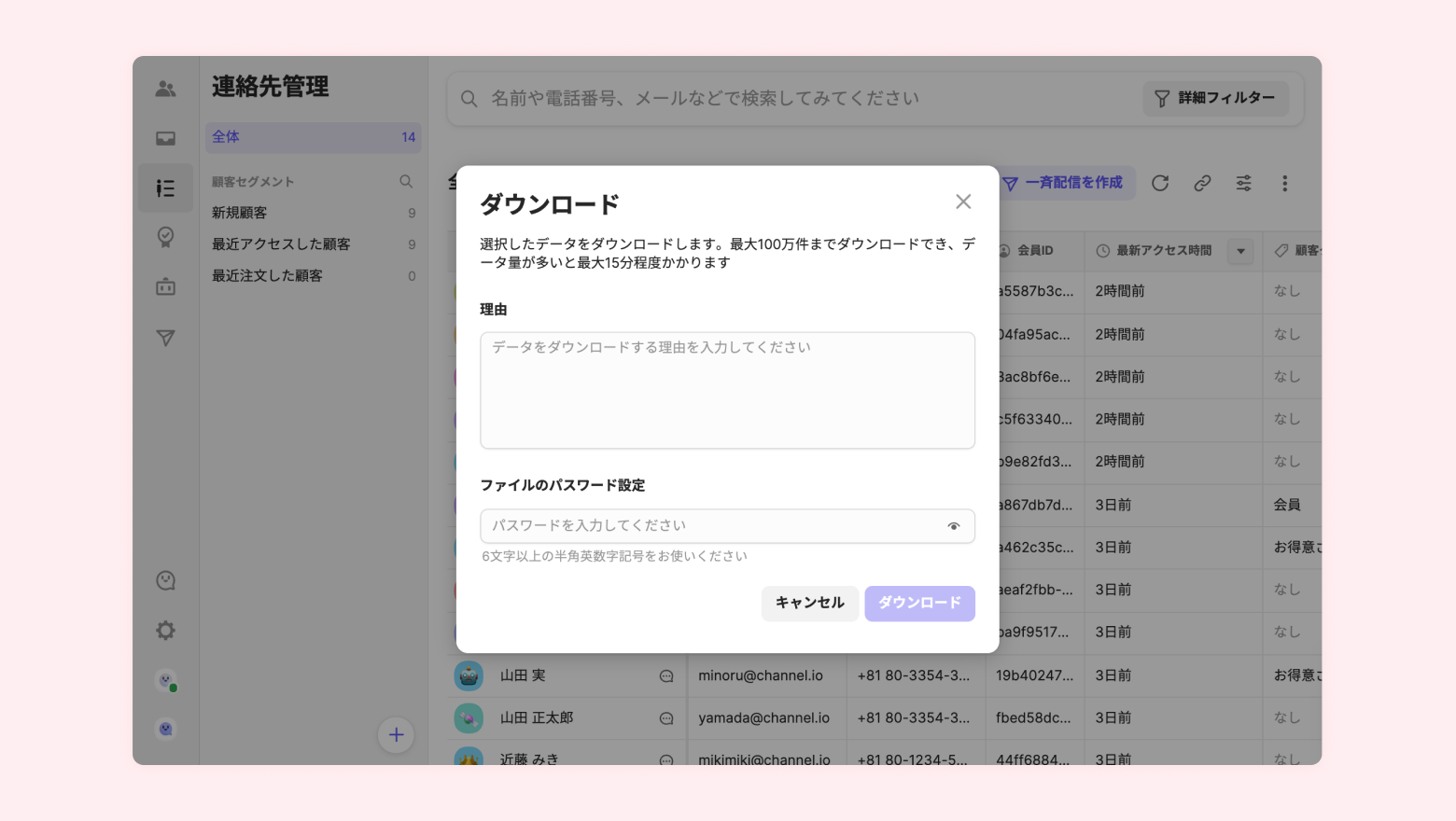This screenshot has width=1456, height=821.
Task: Add new segment with plus button
Action: (396, 735)
